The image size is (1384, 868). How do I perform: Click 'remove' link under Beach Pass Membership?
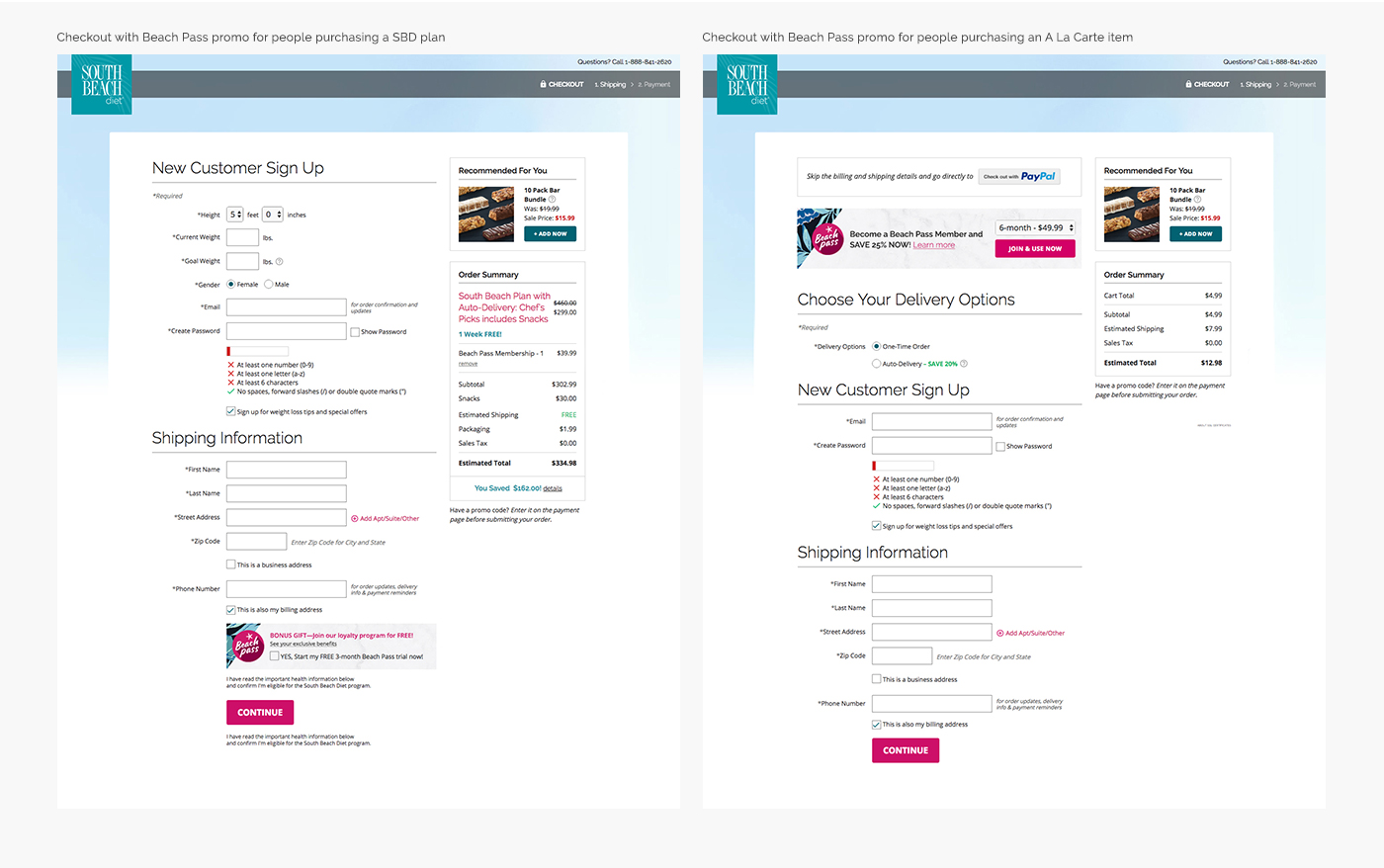point(468,364)
